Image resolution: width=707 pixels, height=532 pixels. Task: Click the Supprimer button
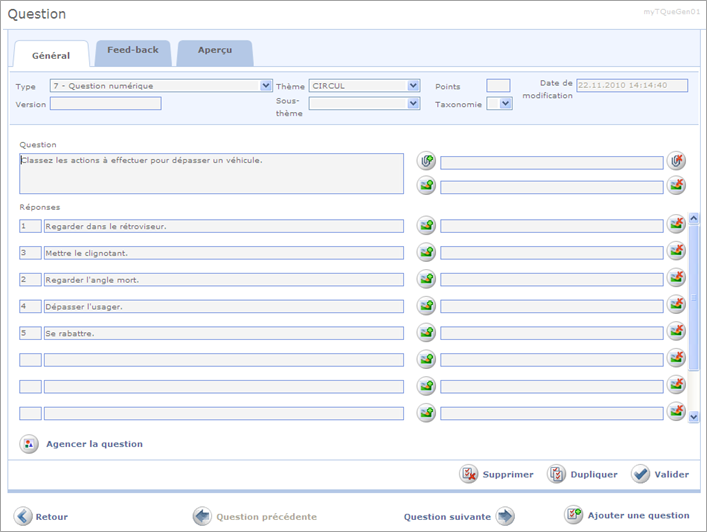(x=497, y=474)
